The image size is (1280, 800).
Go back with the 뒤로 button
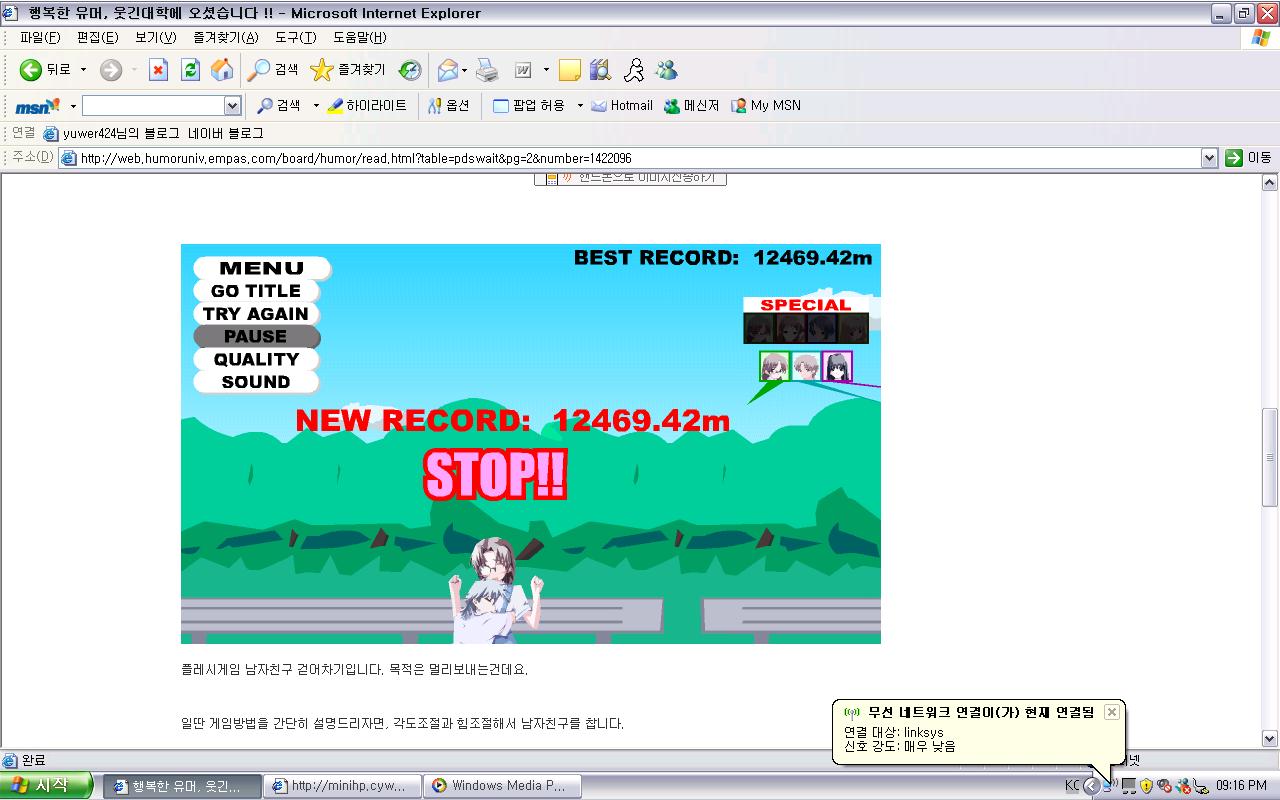coord(45,70)
